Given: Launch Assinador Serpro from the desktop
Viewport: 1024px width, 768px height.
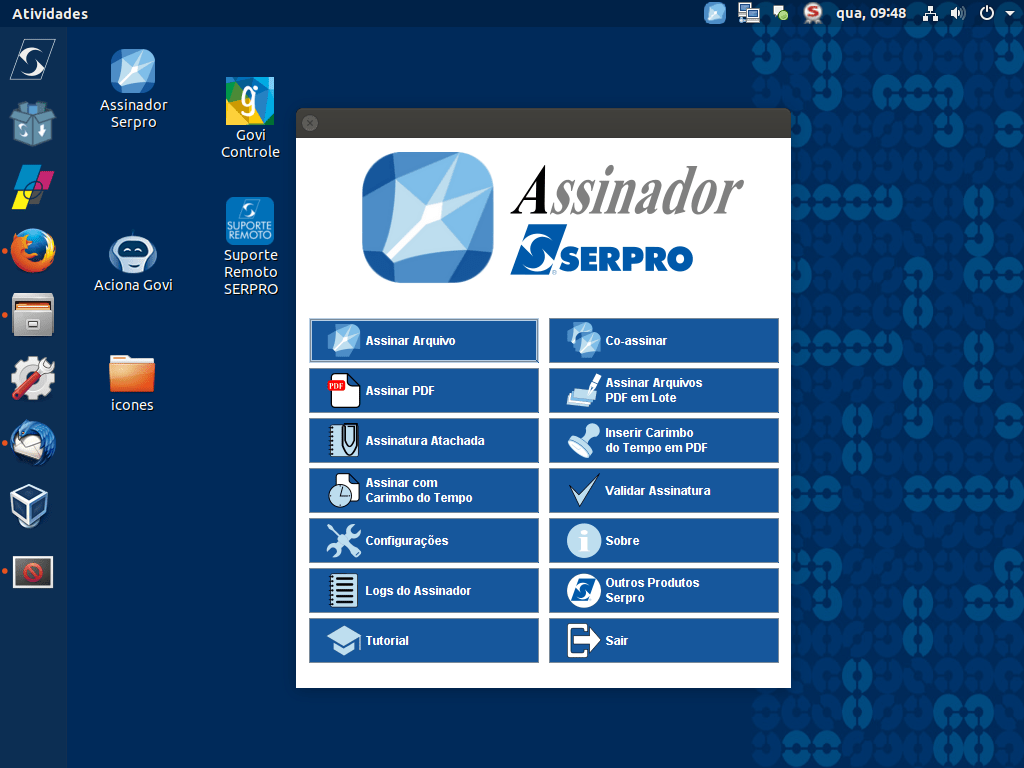Looking at the screenshot, I should 133,85.
